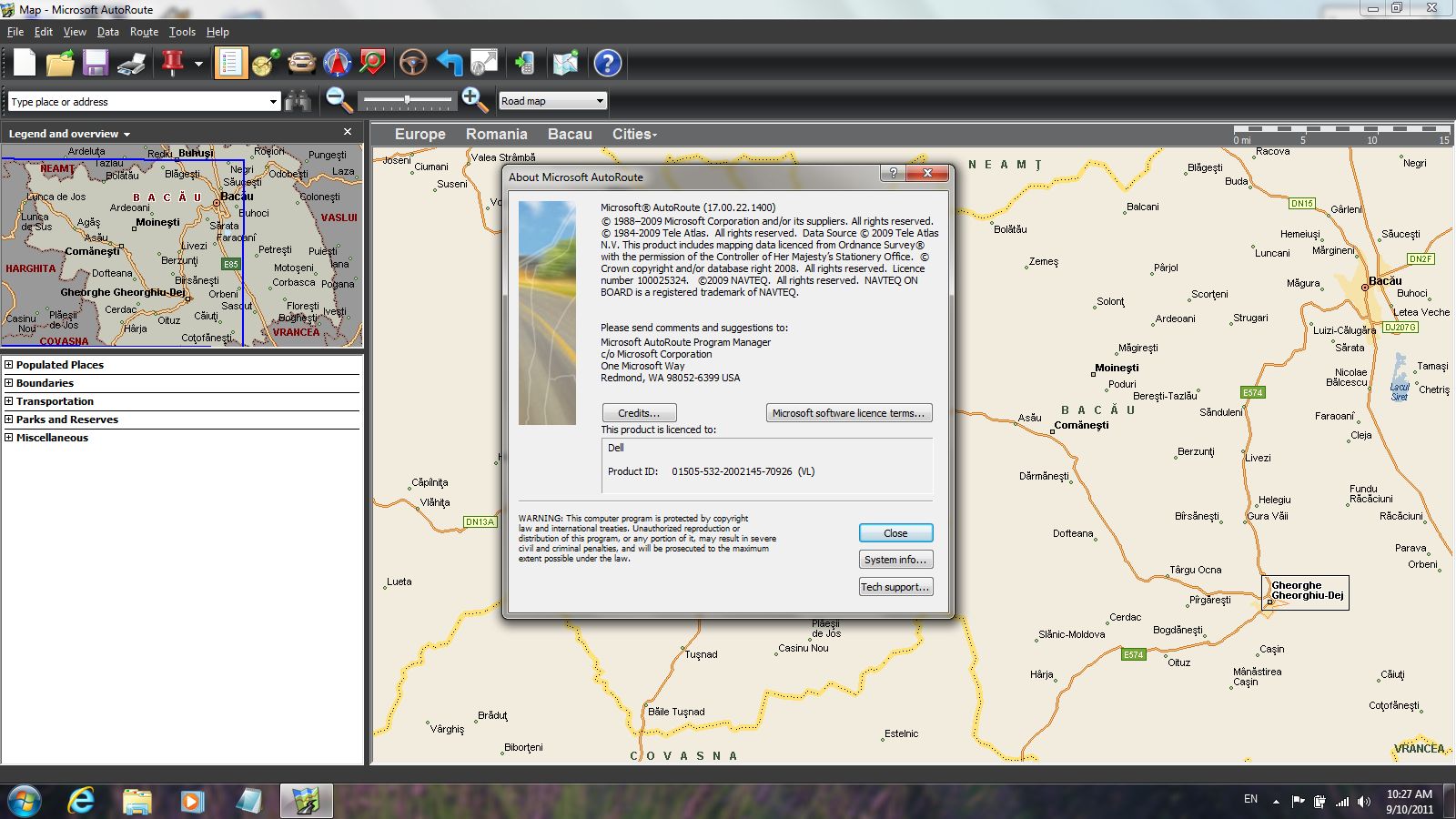
Task: Click the Tech support... button
Action: [x=895, y=587]
